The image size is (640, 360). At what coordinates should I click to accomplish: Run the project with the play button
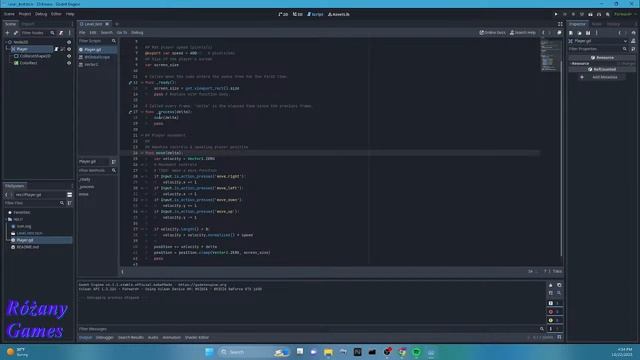[x=556, y=14]
